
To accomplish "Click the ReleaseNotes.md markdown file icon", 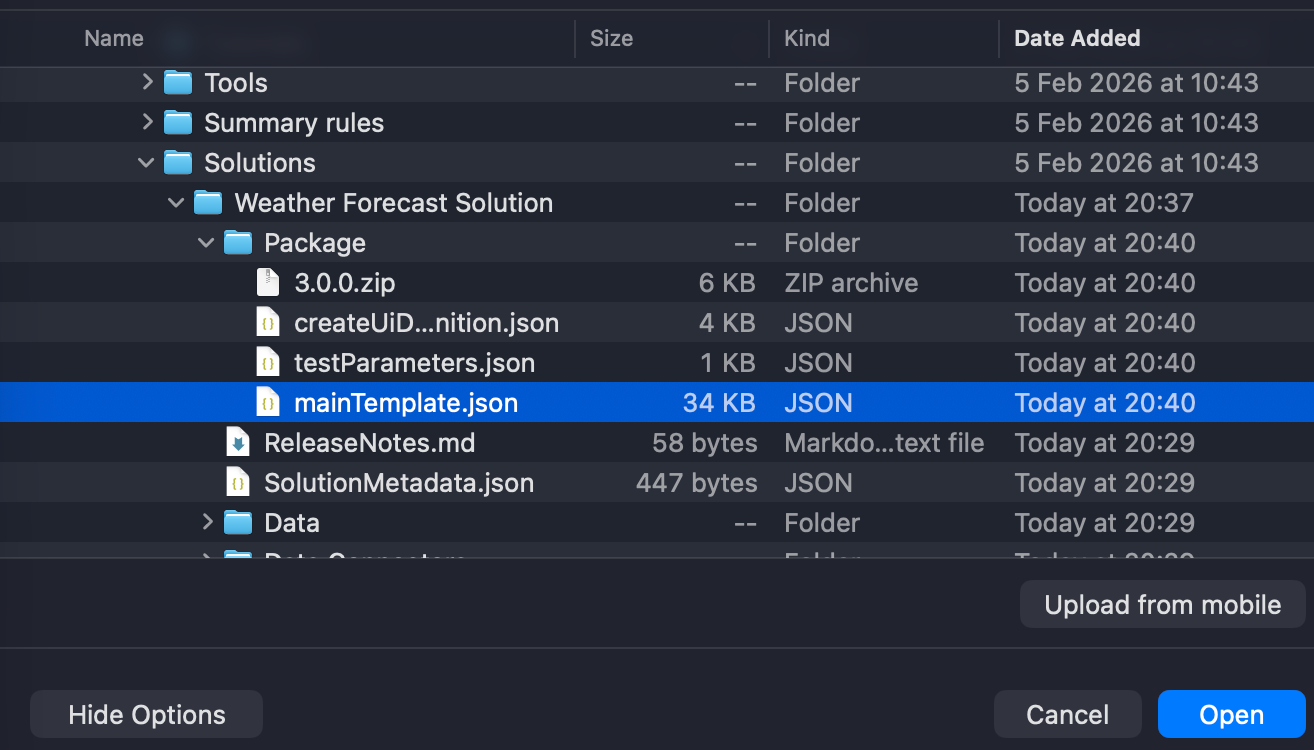I will [x=238, y=443].
